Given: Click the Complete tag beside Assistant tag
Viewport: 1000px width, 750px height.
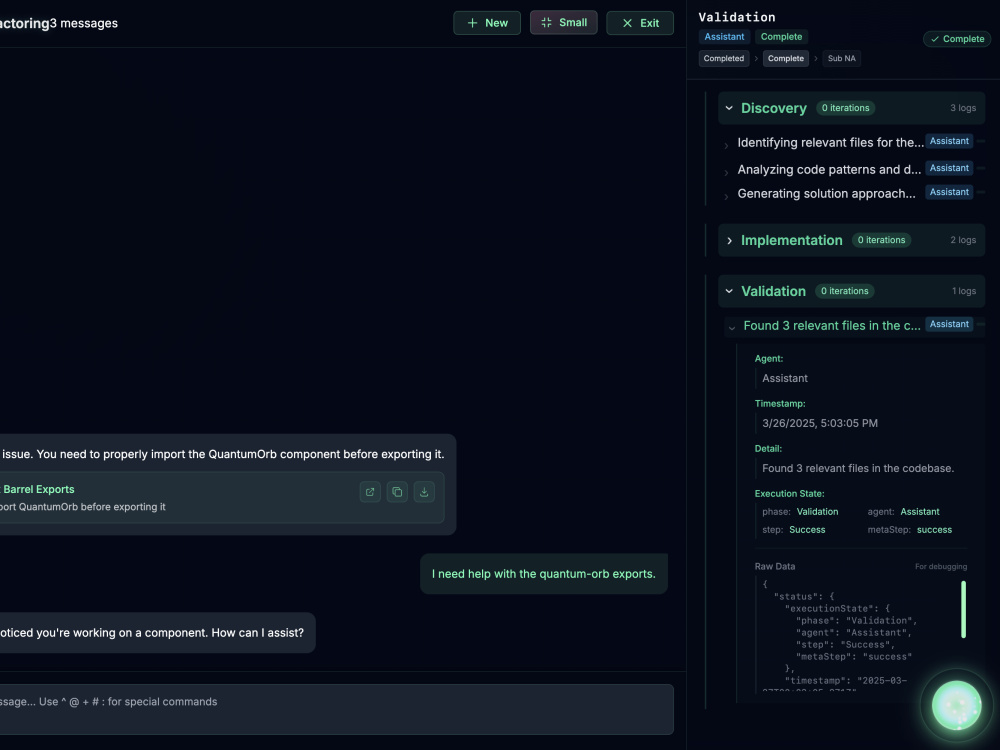Looking at the screenshot, I should 781,37.
